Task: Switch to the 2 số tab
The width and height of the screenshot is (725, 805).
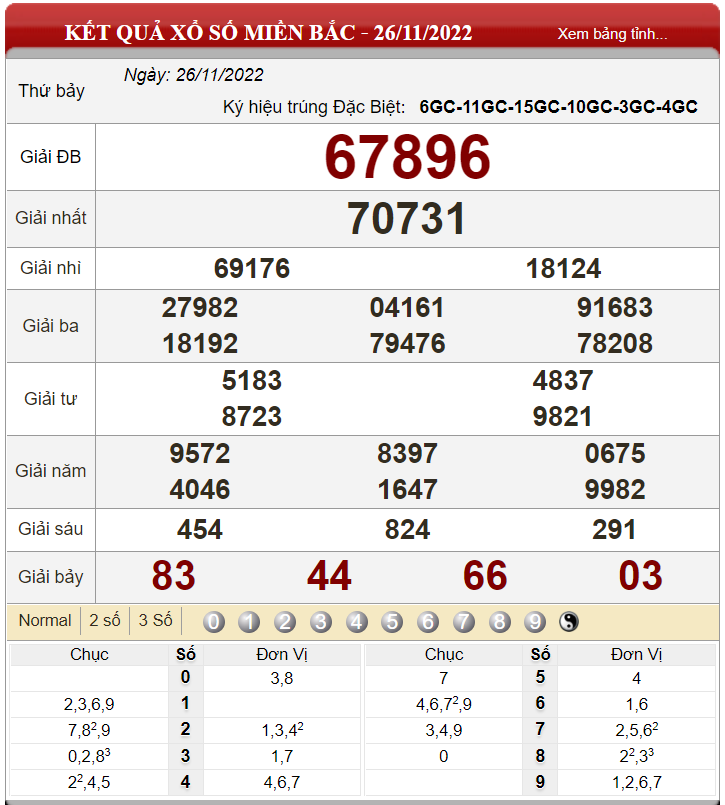Action: point(105,620)
